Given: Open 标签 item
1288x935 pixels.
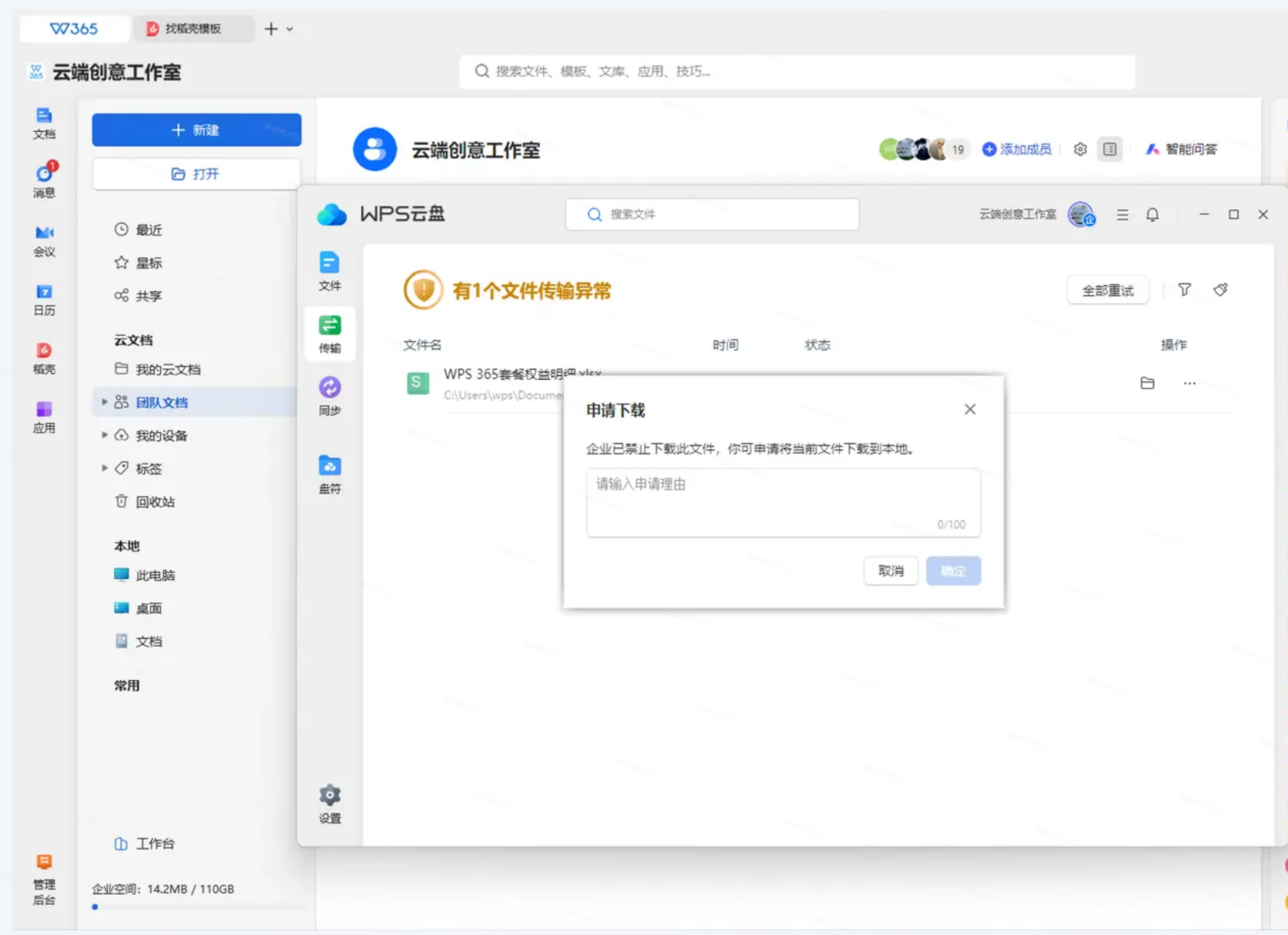Looking at the screenshot, I should coord(138,469).
